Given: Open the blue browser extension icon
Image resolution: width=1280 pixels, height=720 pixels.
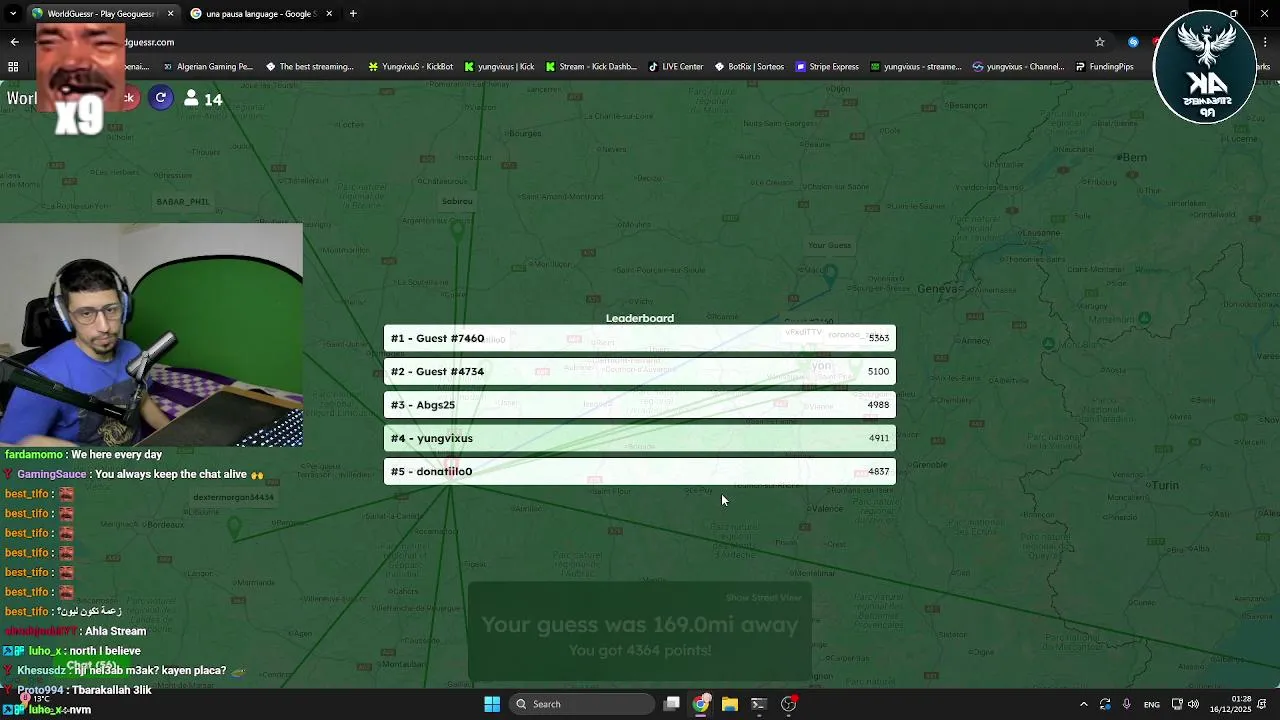Looking at the screenshot, I should 1133,42.
